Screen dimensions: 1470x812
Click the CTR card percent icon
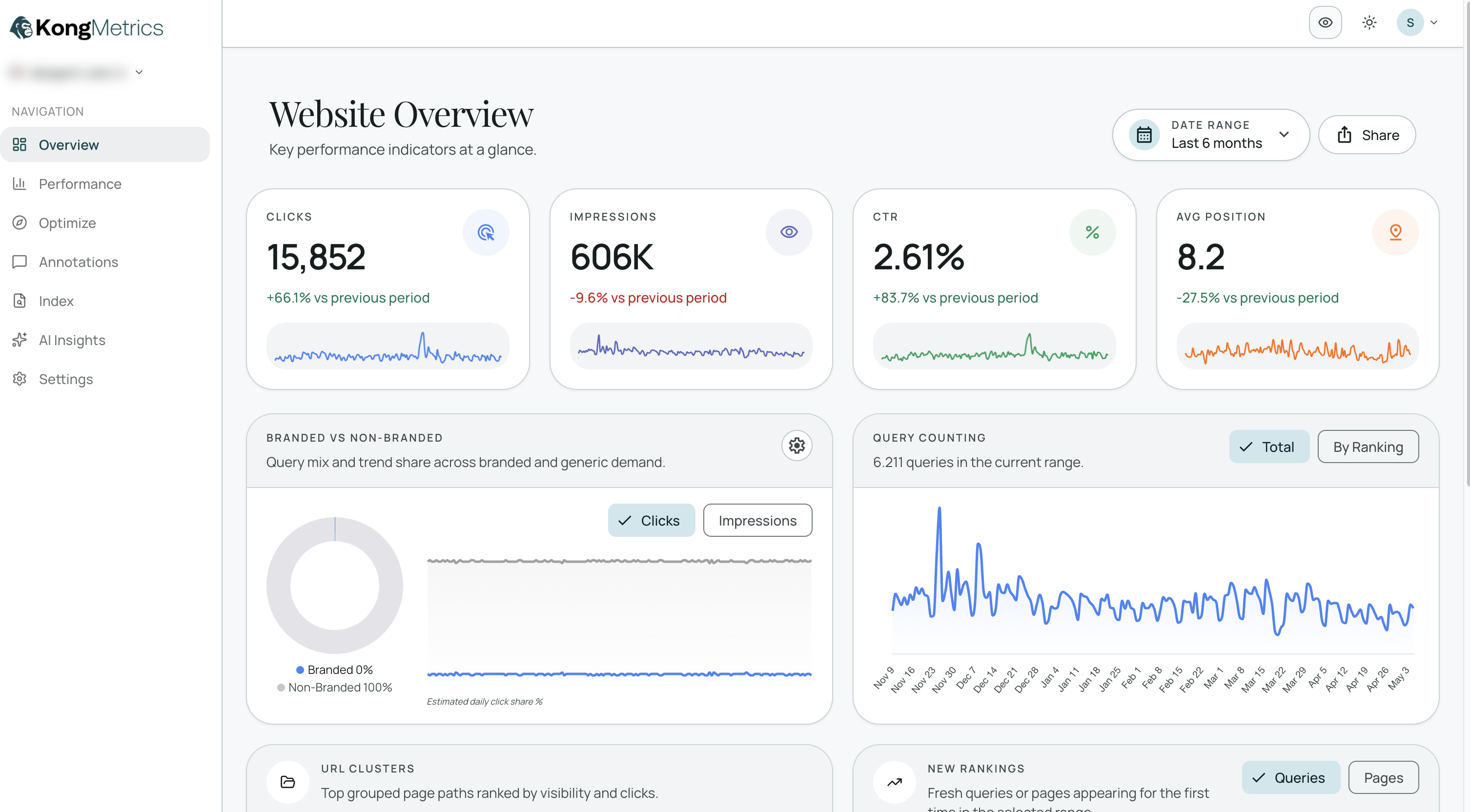(1092, 232)
